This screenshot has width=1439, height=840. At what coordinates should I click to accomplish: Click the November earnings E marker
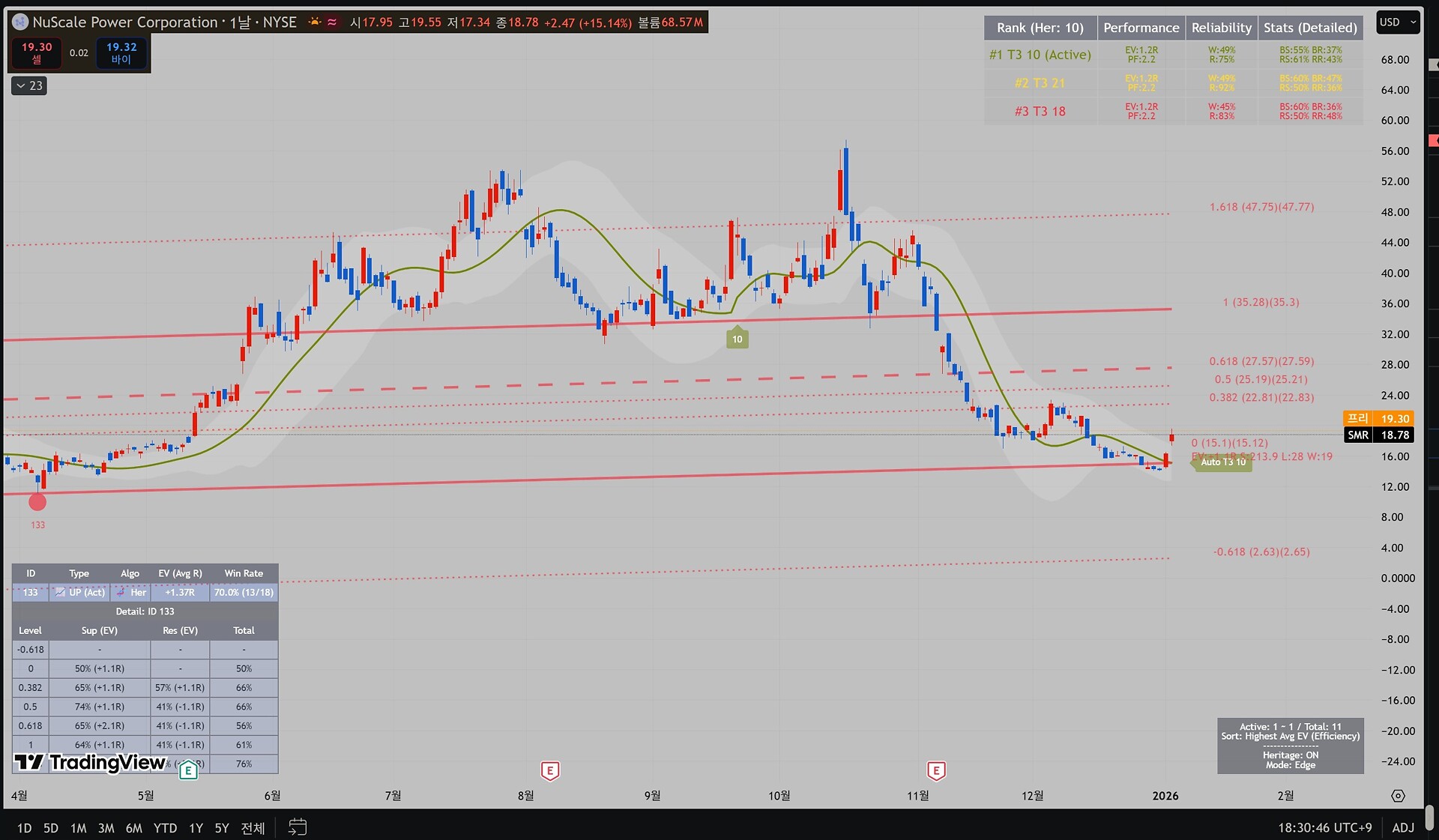click(x=936, y=770)
